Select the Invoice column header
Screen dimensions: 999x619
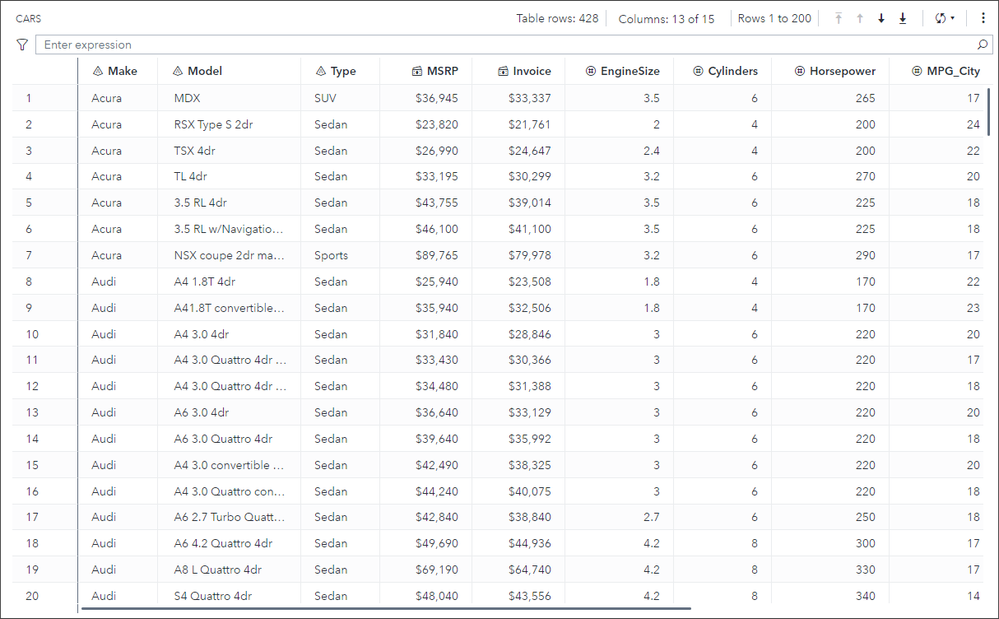pos(519,71)
